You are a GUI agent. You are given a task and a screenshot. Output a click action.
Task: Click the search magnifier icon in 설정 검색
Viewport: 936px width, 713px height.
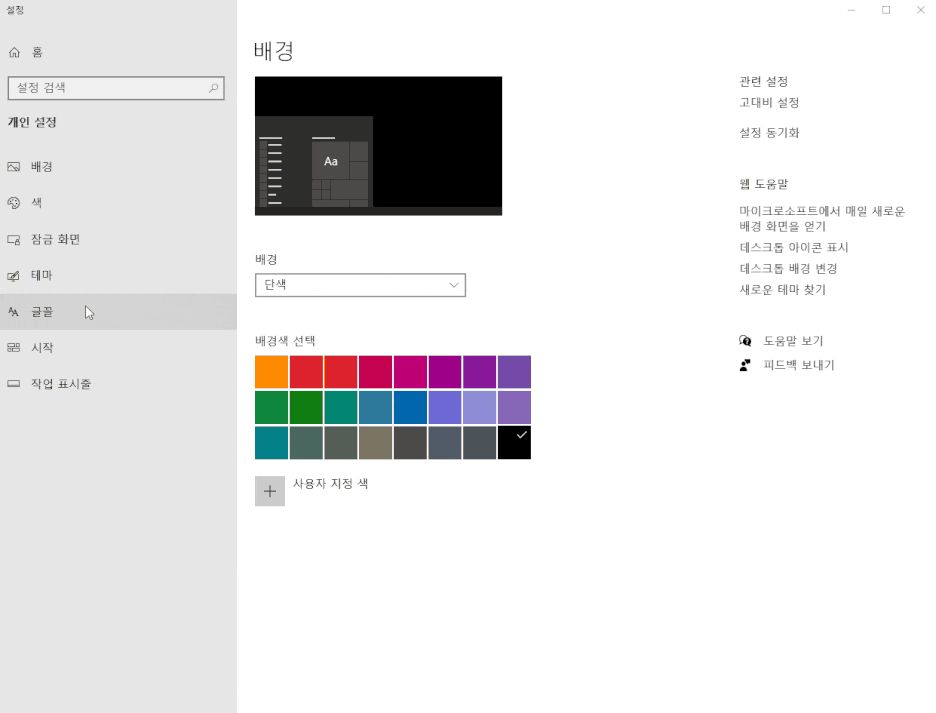click(213, 88)
